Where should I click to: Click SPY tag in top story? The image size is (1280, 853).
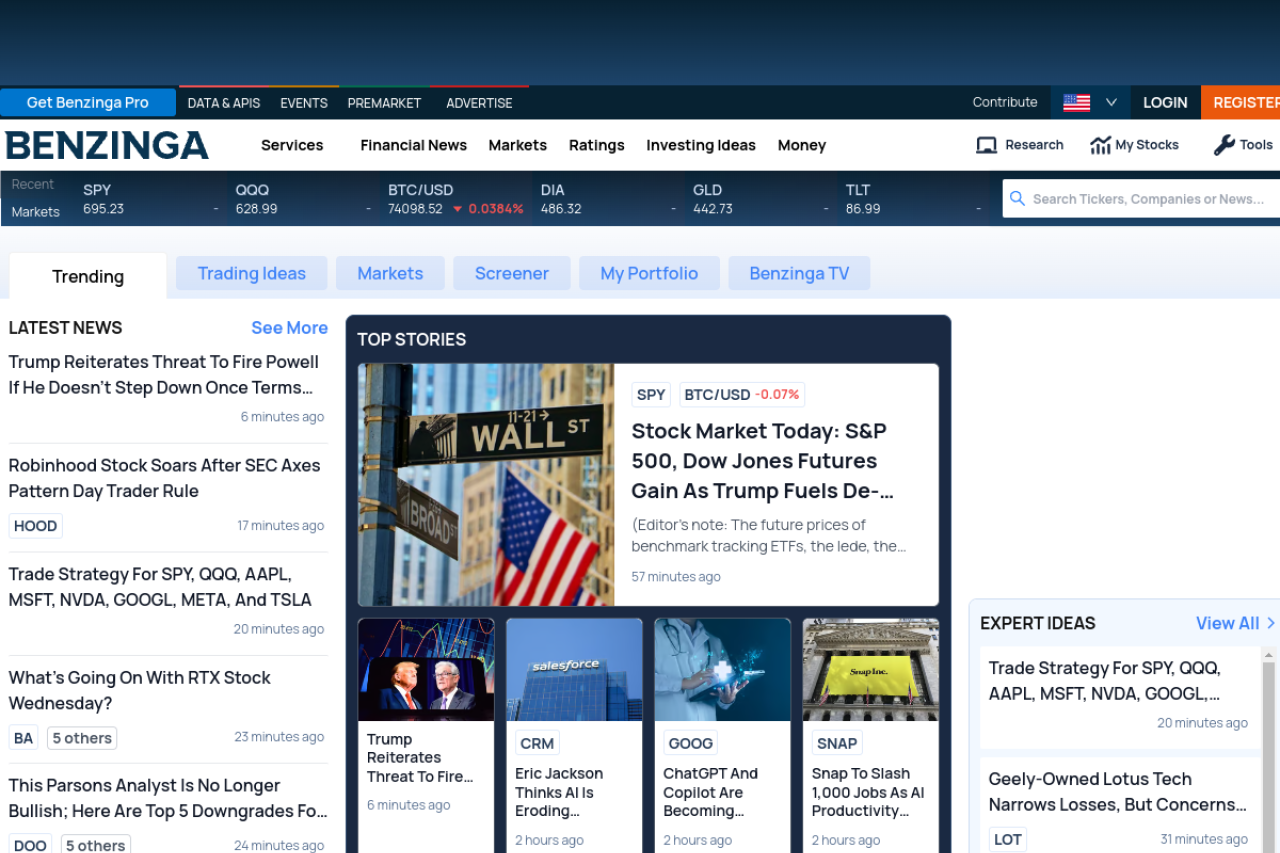coord(651,394)
